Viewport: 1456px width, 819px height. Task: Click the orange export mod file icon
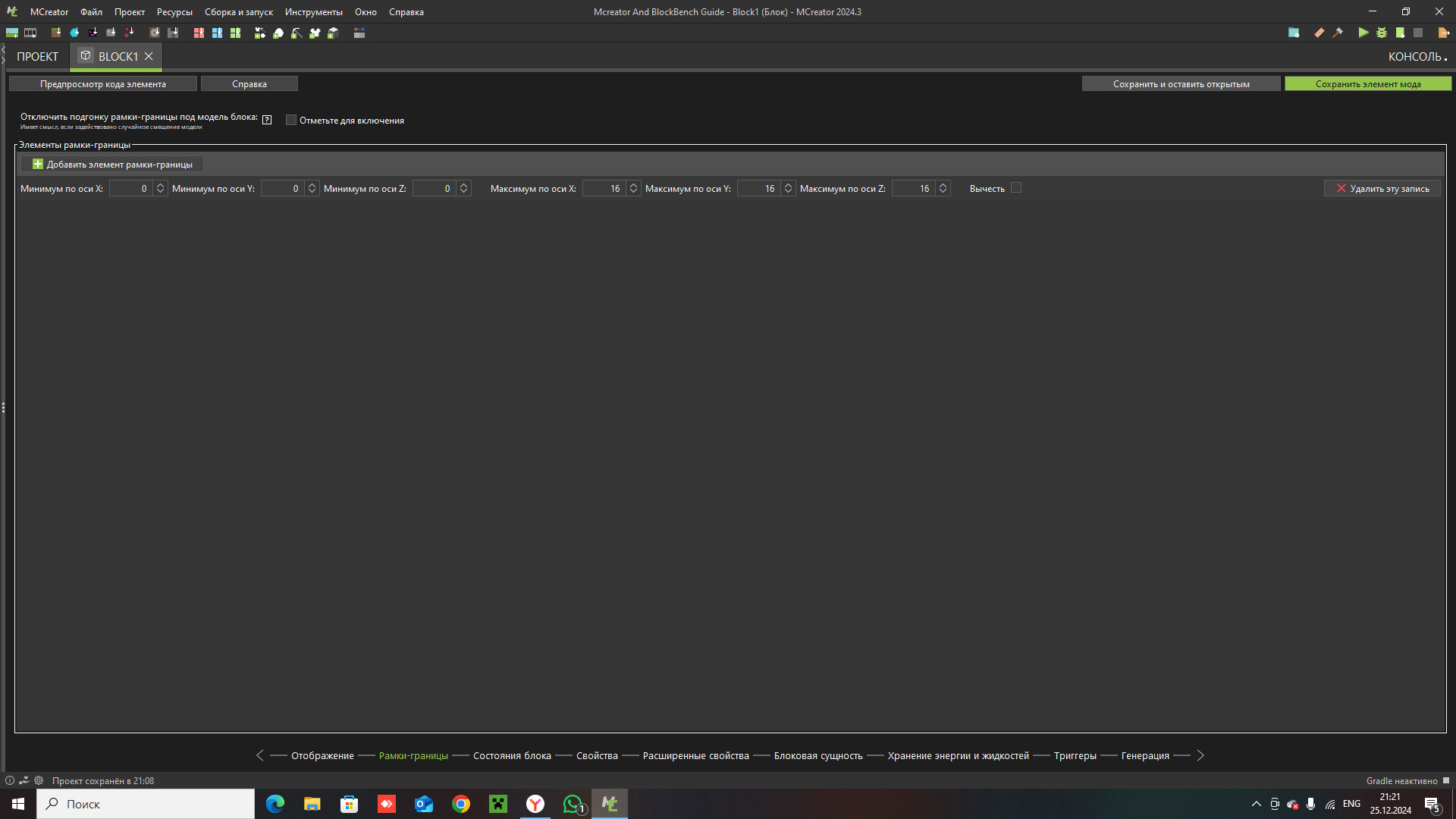coord(1443,33)
